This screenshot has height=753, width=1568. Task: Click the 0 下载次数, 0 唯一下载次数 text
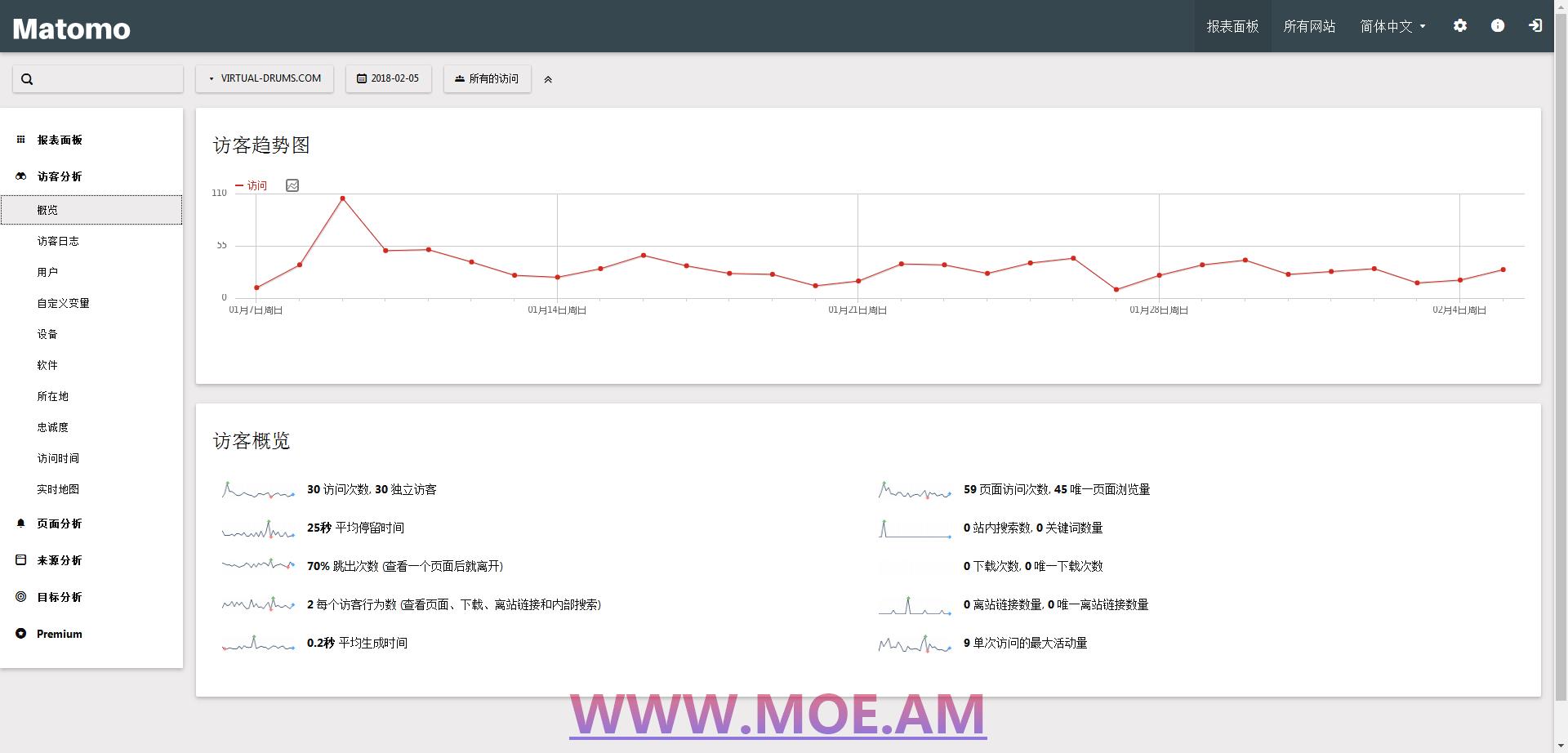click(x=1033, y=566)
